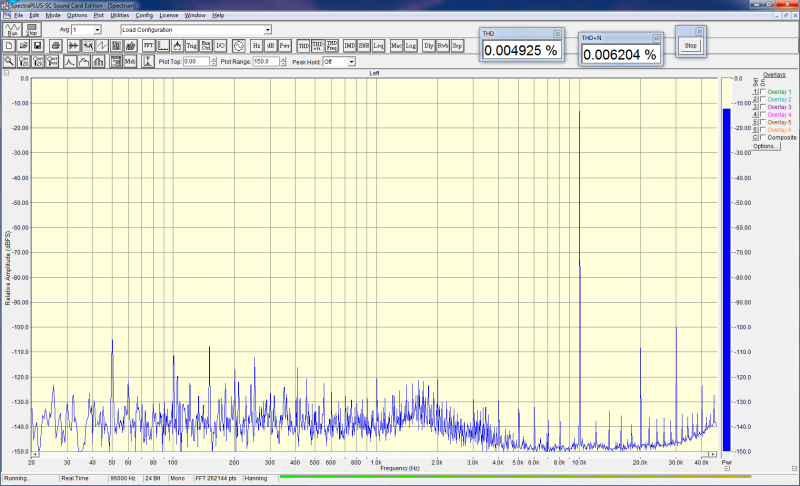The height and width of the screenshot is (486, 800).
Task: Click the THD+N panel corner button
Action: (x=657, y=38)
